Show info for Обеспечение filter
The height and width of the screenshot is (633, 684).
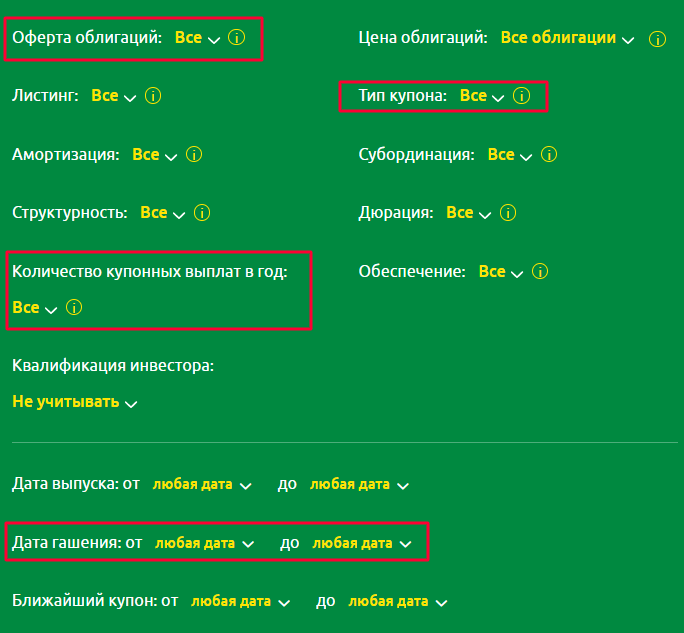(x=541, y=272)
